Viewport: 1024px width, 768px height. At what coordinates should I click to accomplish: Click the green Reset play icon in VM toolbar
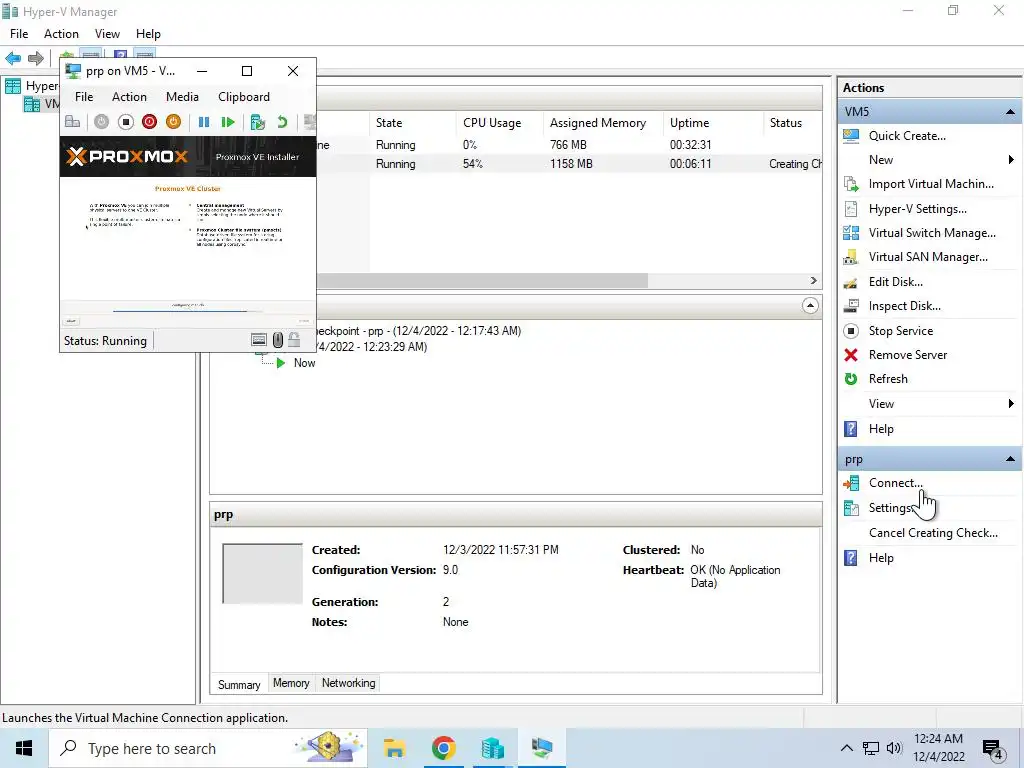pos(227,122)
